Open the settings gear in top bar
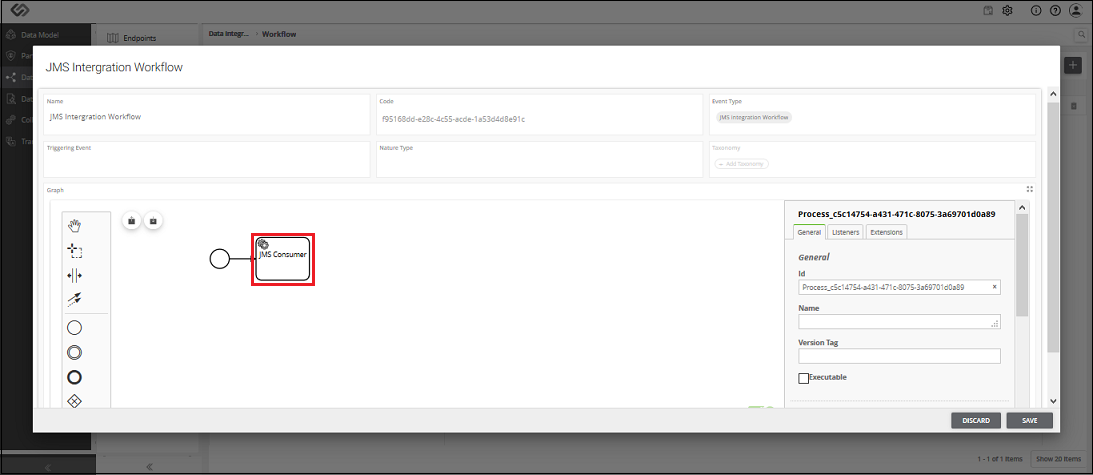The image size is (1093, 475). tap(1007, 10)
